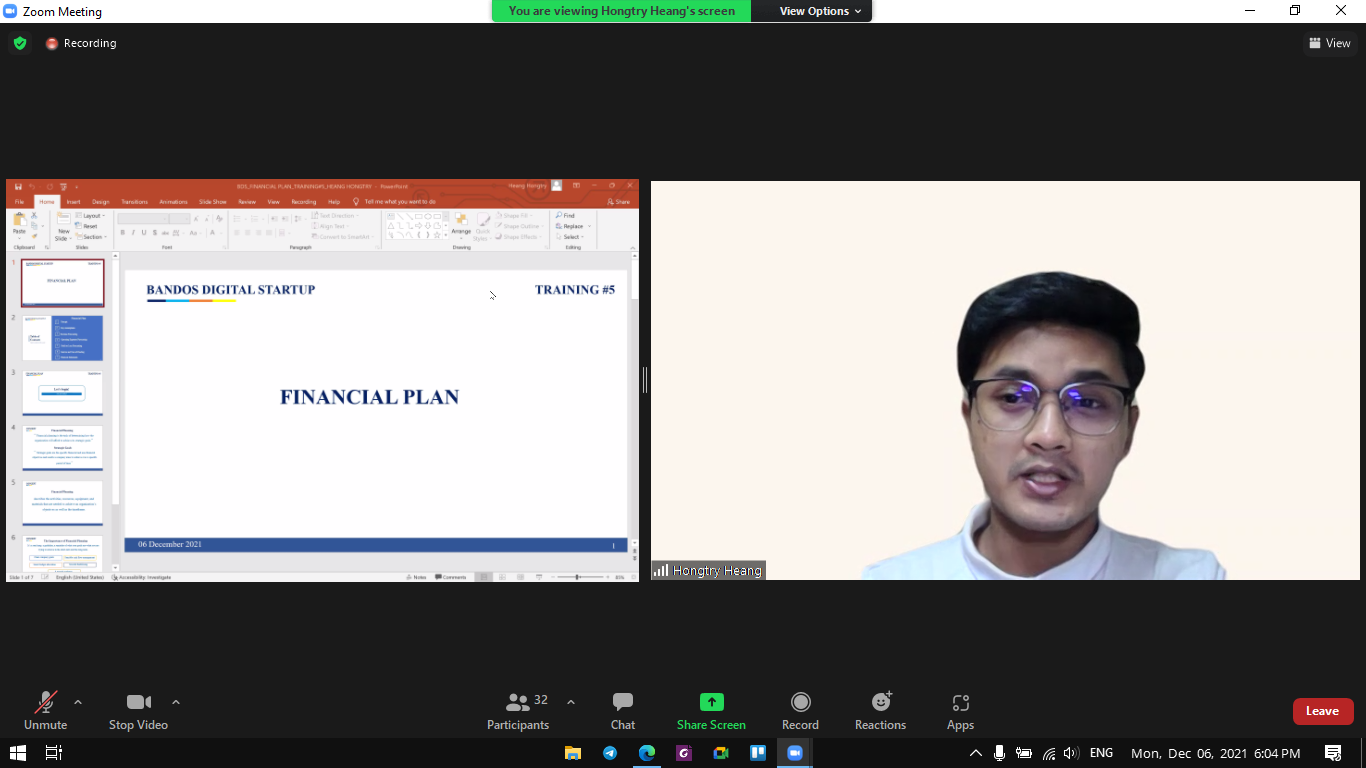
Task: Open the View Options dropdown
Action: pos(820,11)
